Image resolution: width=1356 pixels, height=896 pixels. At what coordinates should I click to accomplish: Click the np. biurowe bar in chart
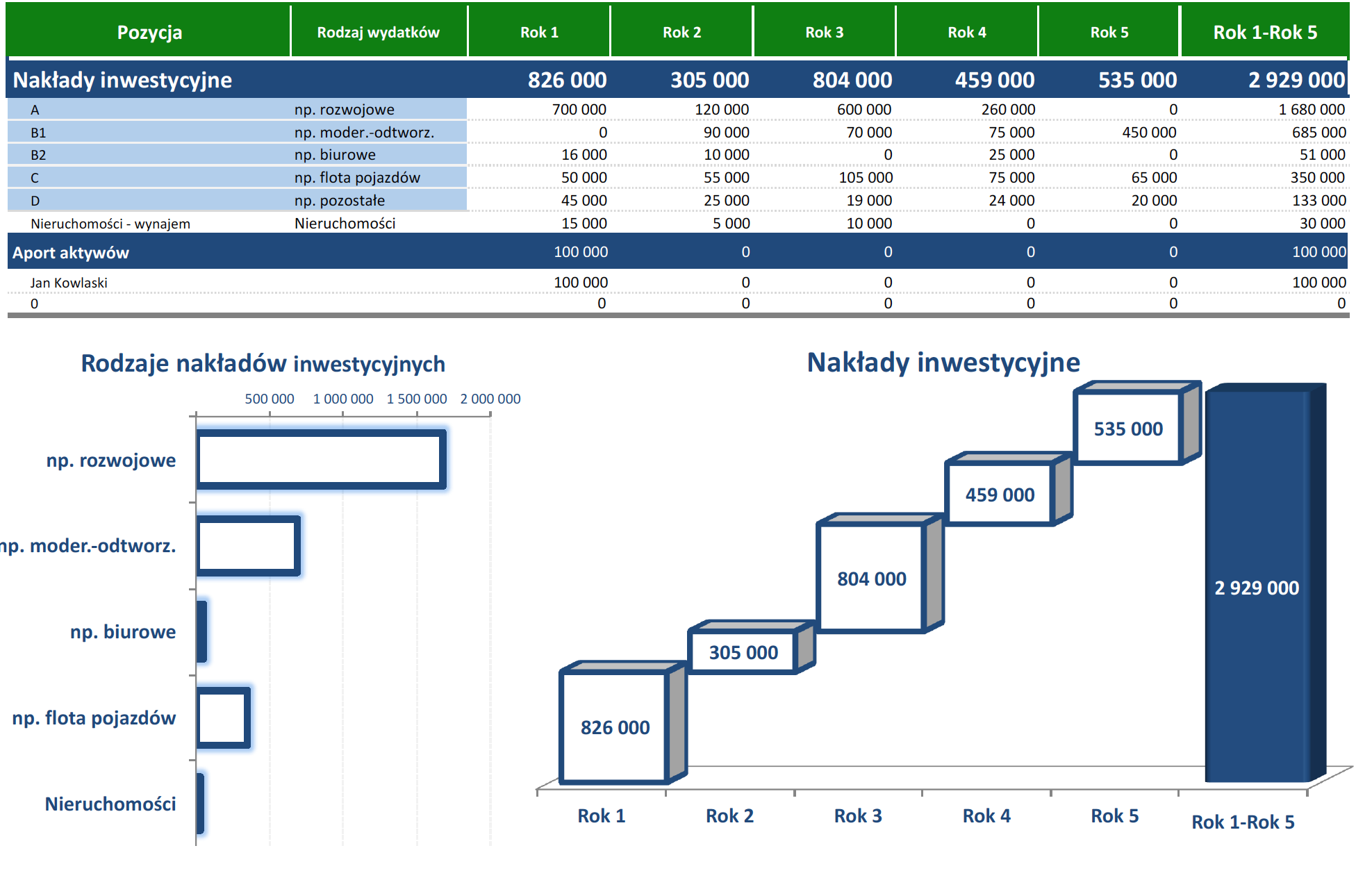201,631
